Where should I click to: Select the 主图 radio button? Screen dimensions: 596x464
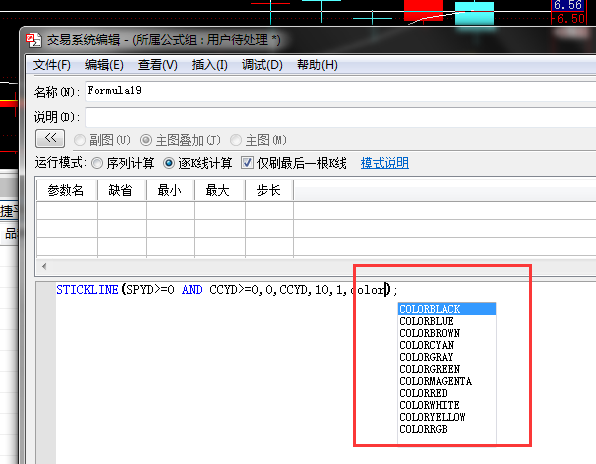(x=236, y=140)
